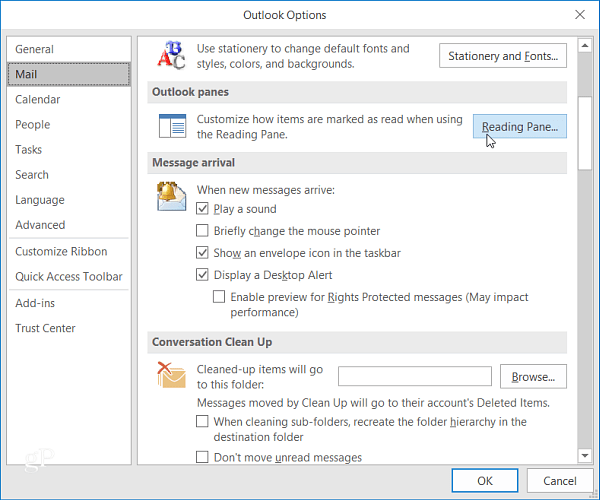Click the "Message arrival" section header
The width and height of the screenshot is (600, 500).
point(357,163)
